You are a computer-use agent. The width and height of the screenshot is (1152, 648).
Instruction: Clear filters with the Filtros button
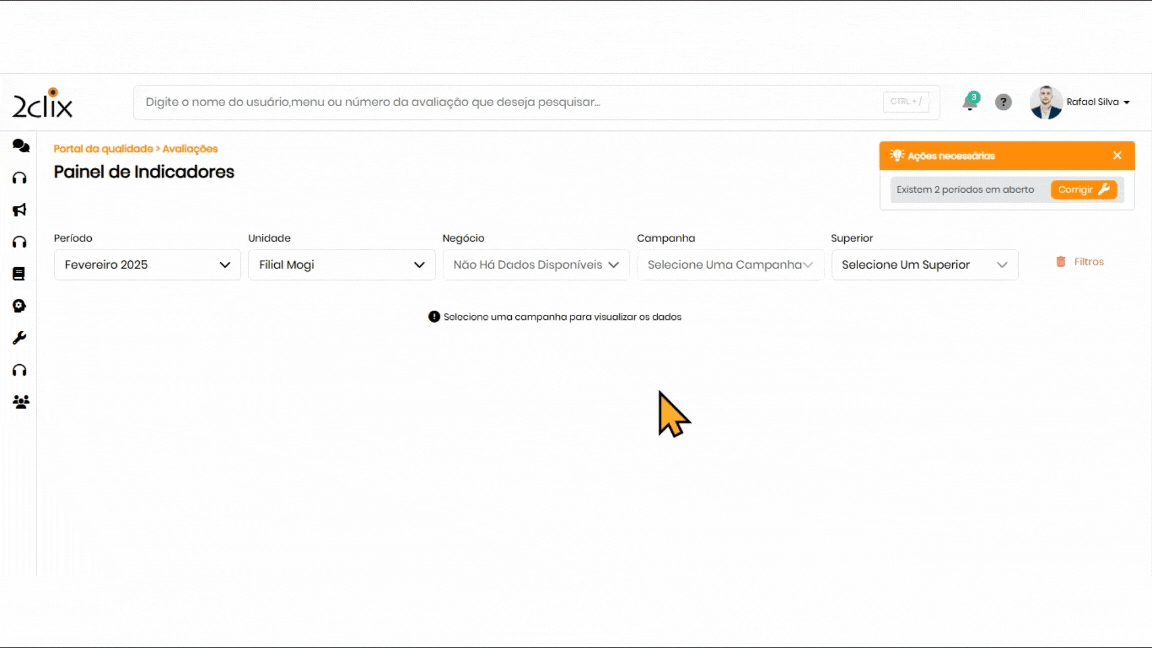coord(1080,262)
